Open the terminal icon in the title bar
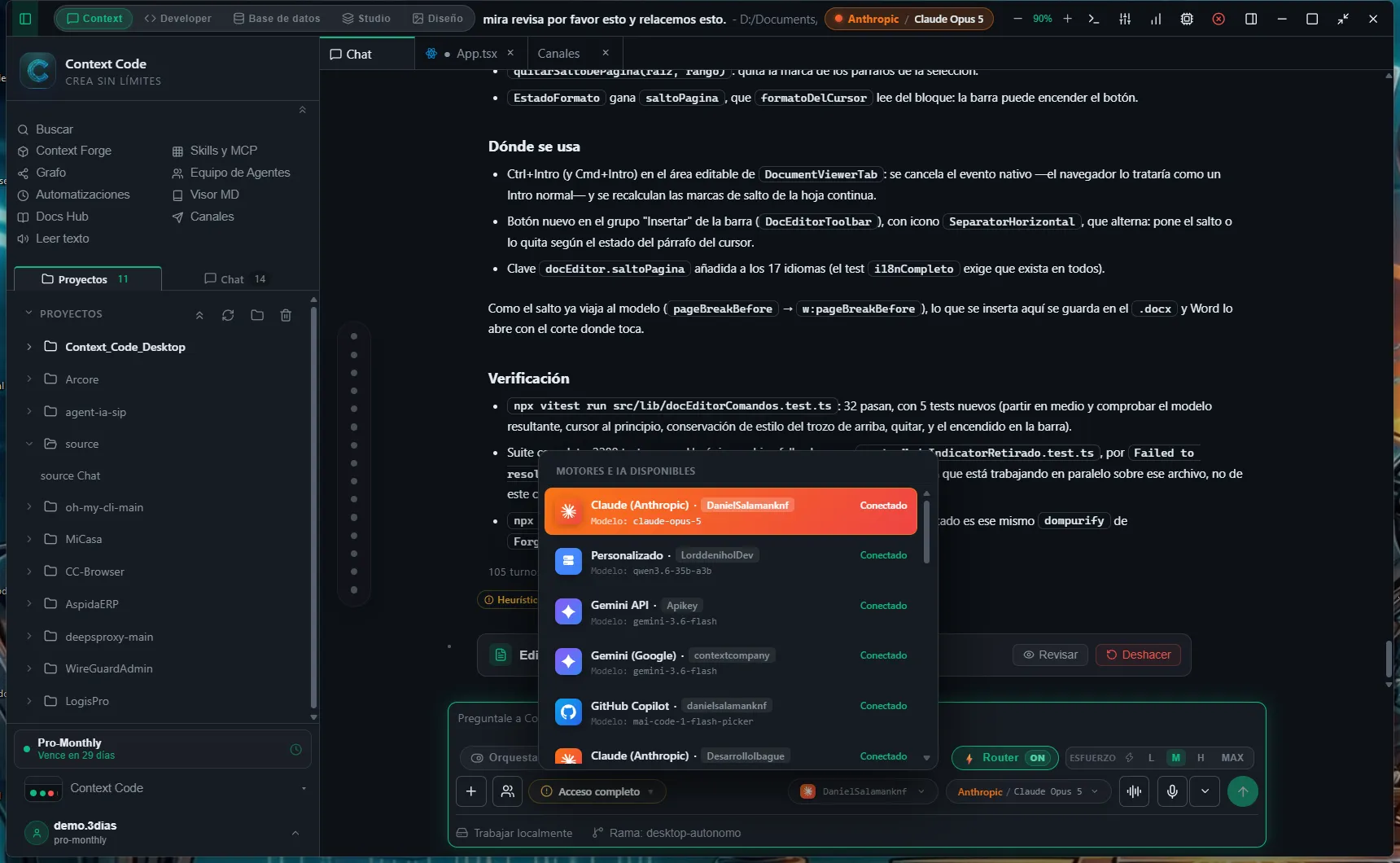Image resolution: width=1400 pixels, height=863 pixels. [1094, 19]
